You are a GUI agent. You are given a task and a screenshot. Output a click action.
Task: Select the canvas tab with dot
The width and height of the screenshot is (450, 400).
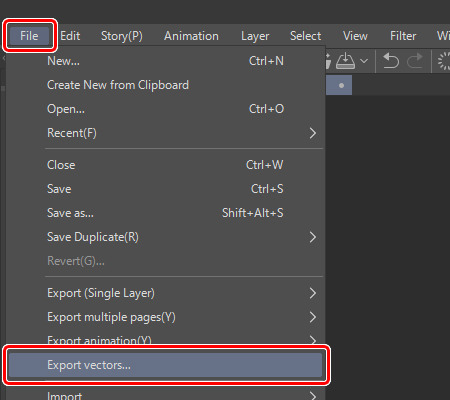coord(339,85)
